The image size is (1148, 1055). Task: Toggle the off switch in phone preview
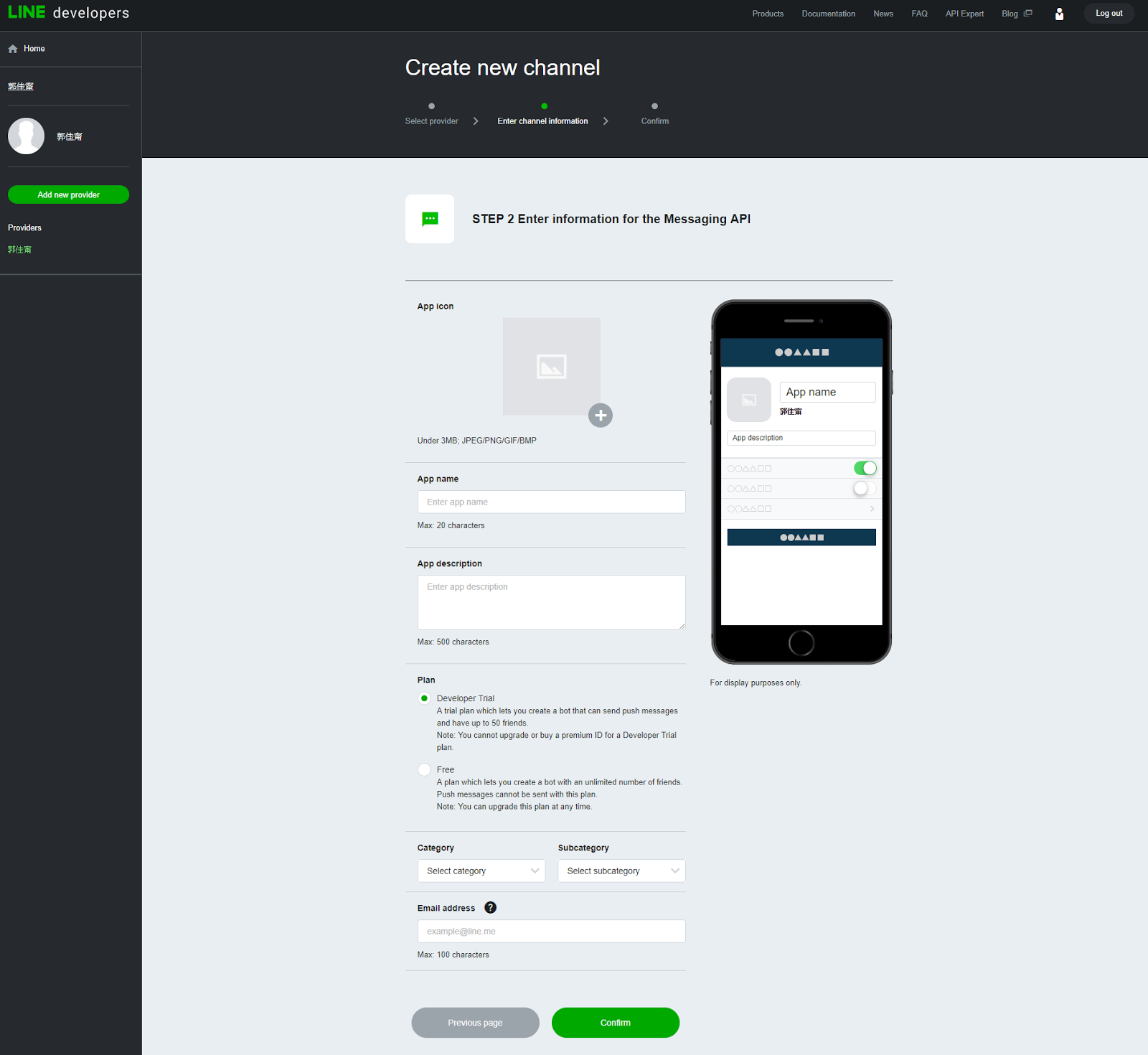(x=865, y=488)
